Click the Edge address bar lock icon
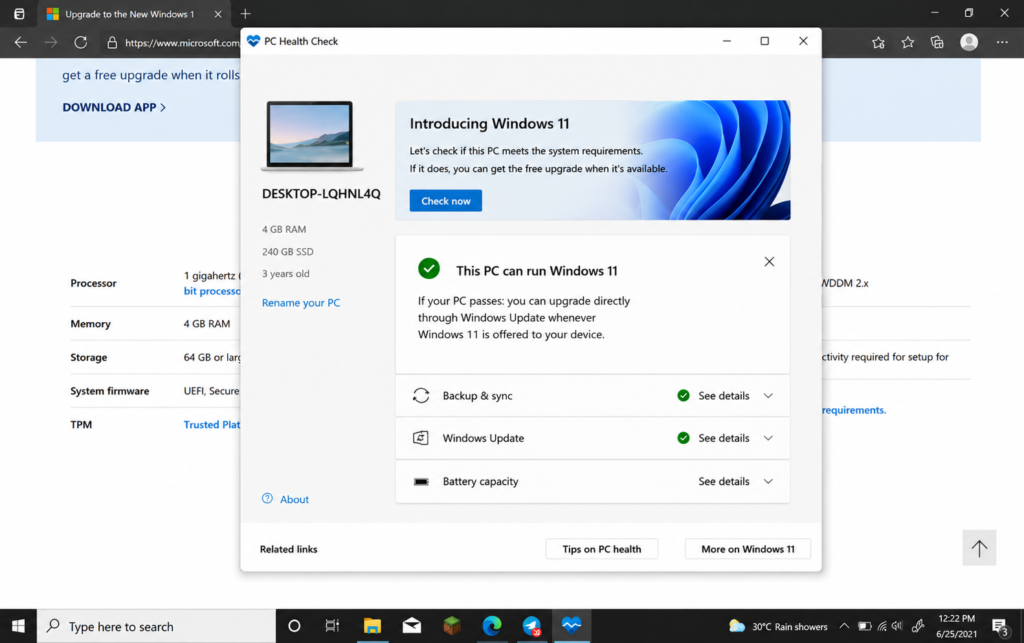This screenshot has height=643, width=1024. [112, 42]
